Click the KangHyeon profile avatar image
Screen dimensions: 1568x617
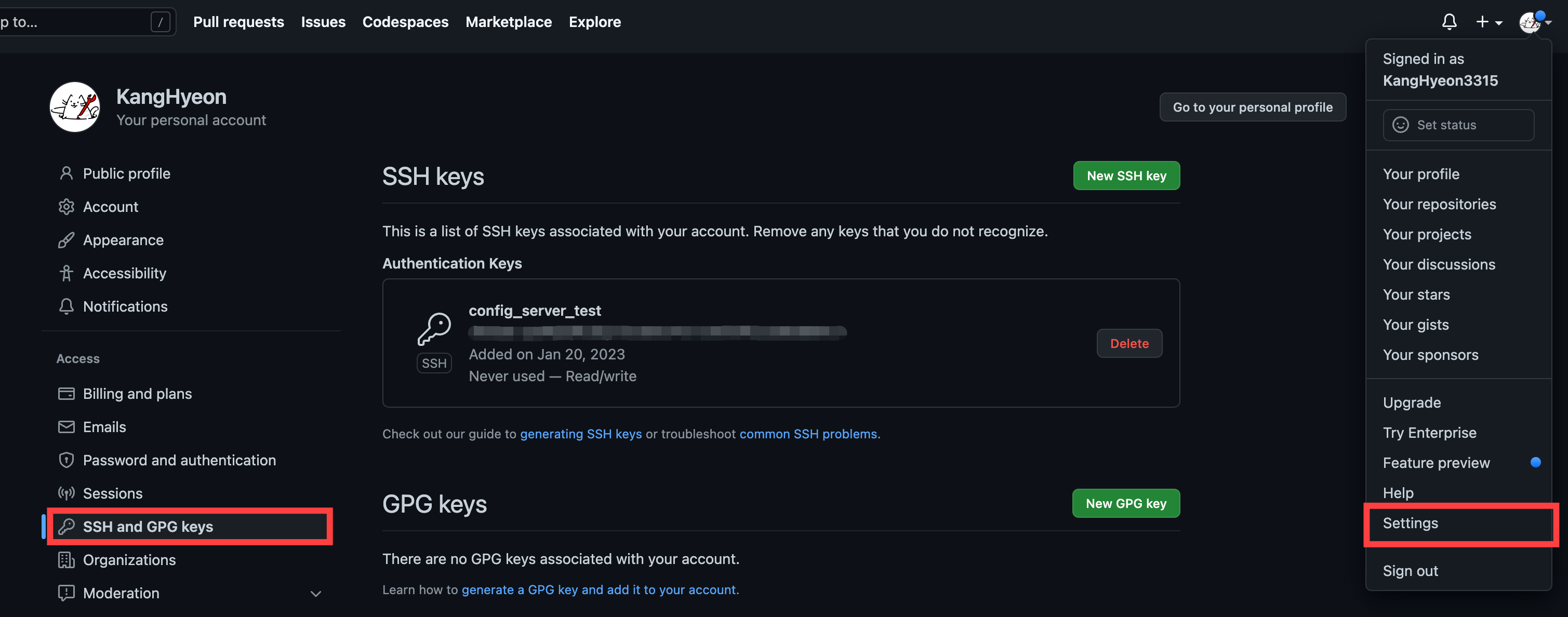pyautogui.click(x=75, y=107)
